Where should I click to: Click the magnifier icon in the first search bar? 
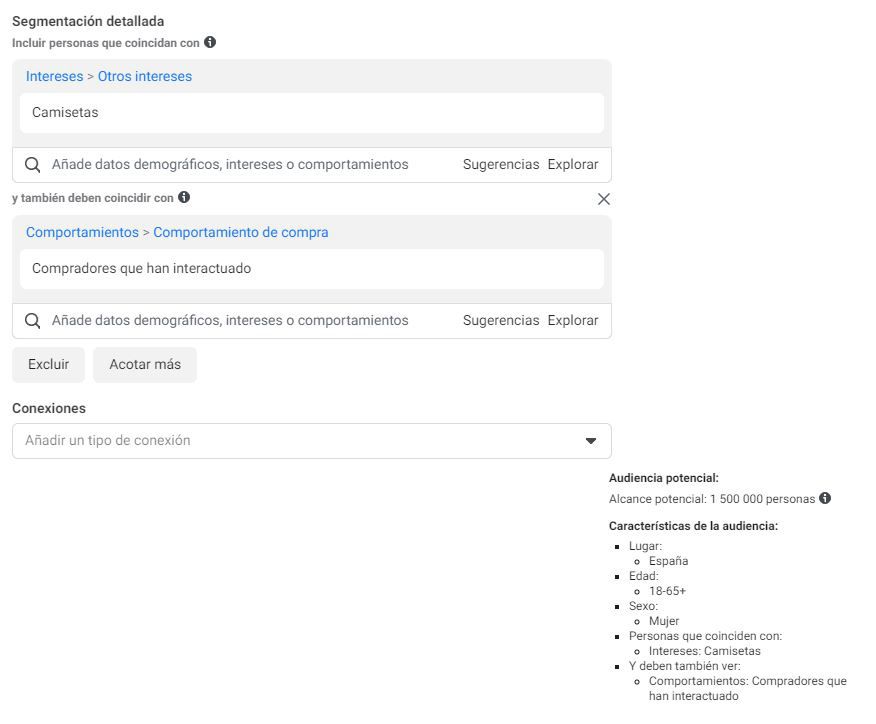pos(31,164)
